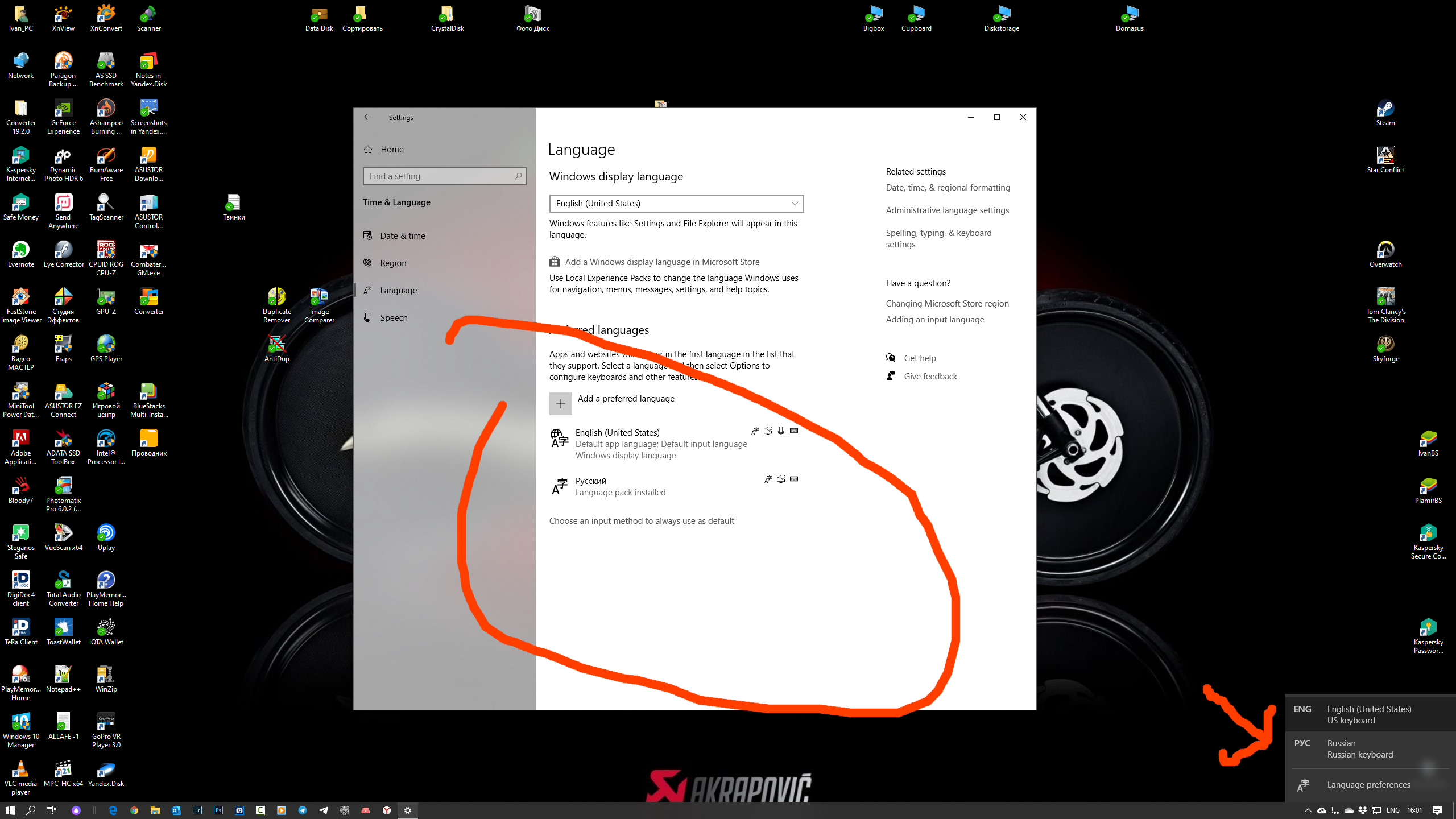The image size is (1456, 819).
Task: Click the plus icon to add preferred language
Action: point(560,404)
